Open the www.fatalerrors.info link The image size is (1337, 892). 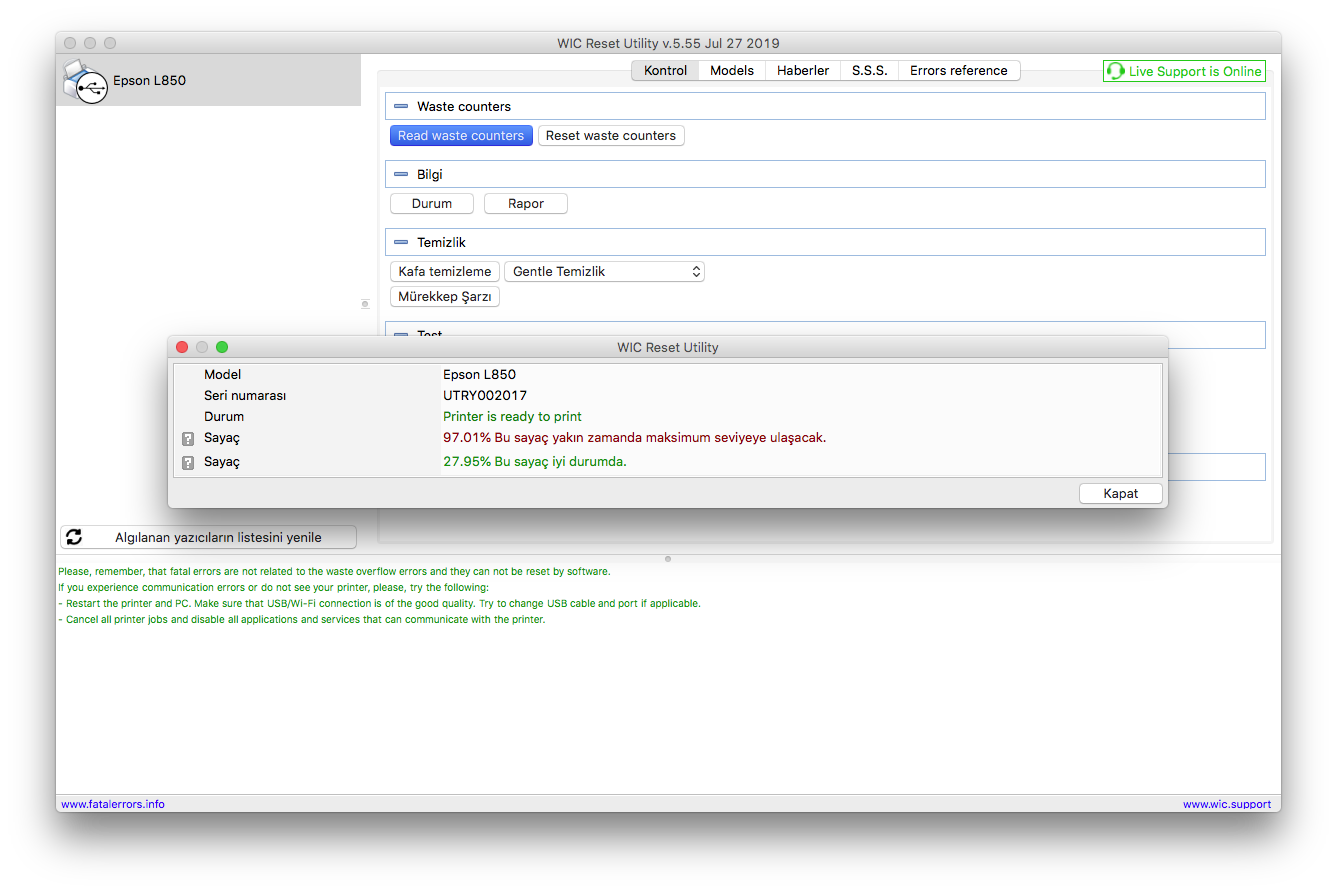(x=113, y=804)
